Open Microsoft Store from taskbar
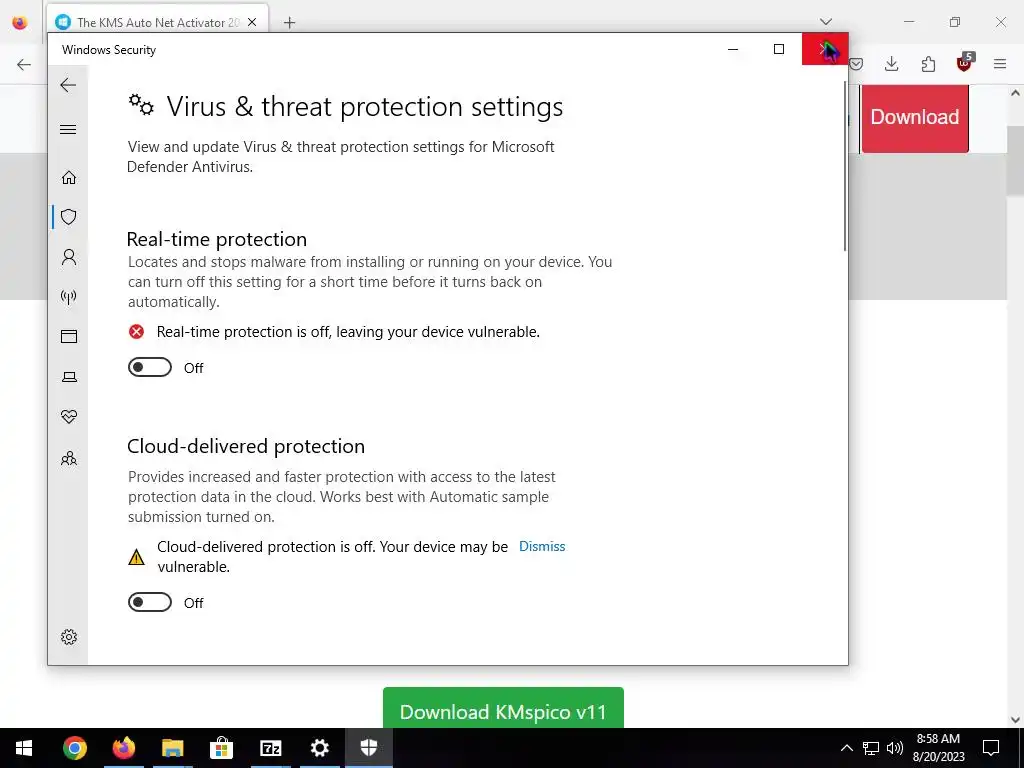The image size is (1024, 768). coord(221,748)
